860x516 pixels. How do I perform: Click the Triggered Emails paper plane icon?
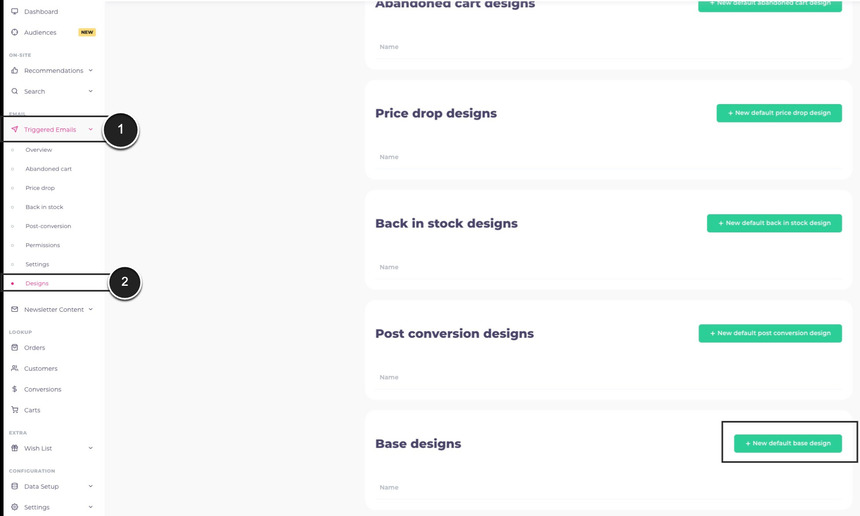[14, 130]
